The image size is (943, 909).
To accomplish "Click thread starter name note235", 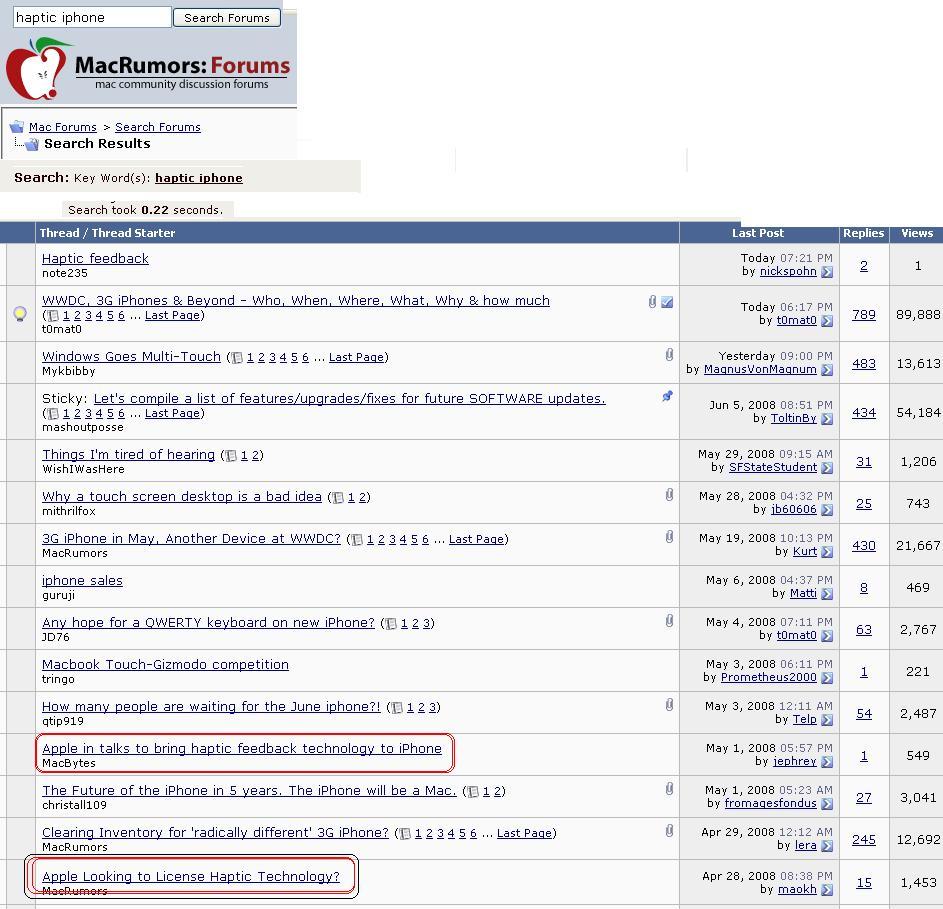I will pyautogui.click(x=65, y=273).
